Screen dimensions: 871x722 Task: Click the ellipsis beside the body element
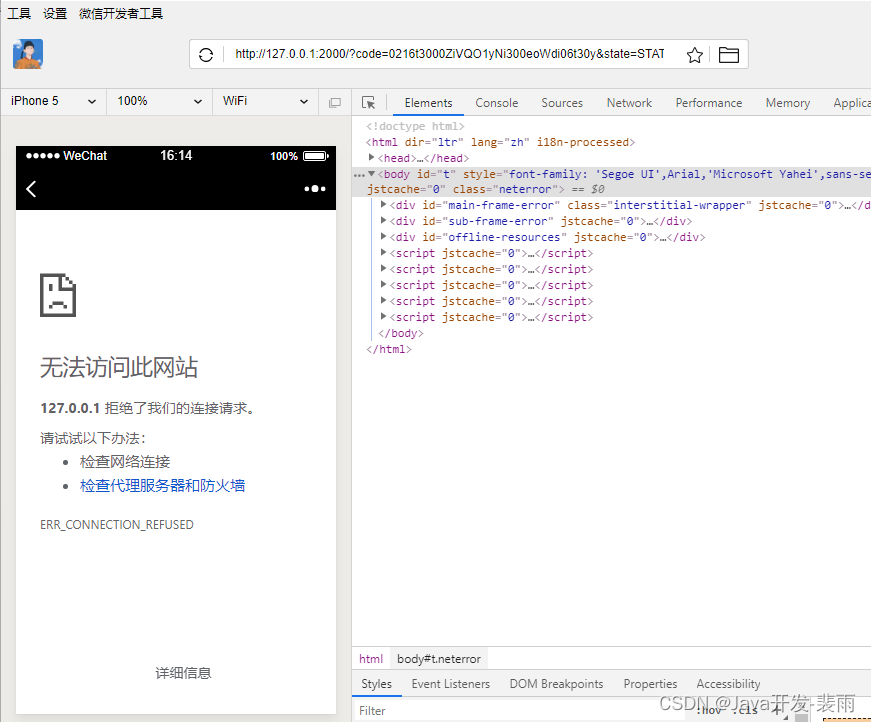[x=359, y=176]
